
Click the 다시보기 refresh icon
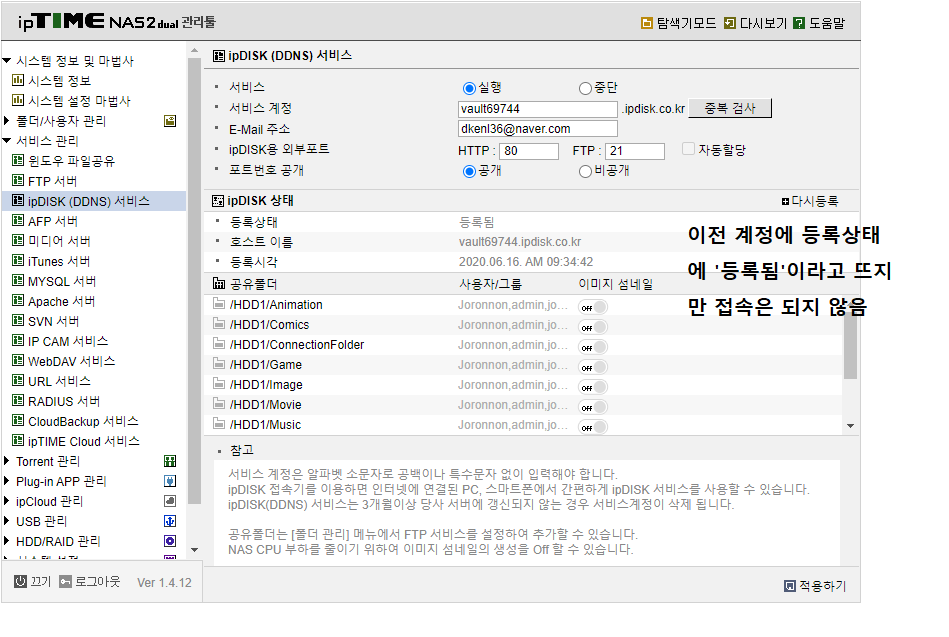730,23
